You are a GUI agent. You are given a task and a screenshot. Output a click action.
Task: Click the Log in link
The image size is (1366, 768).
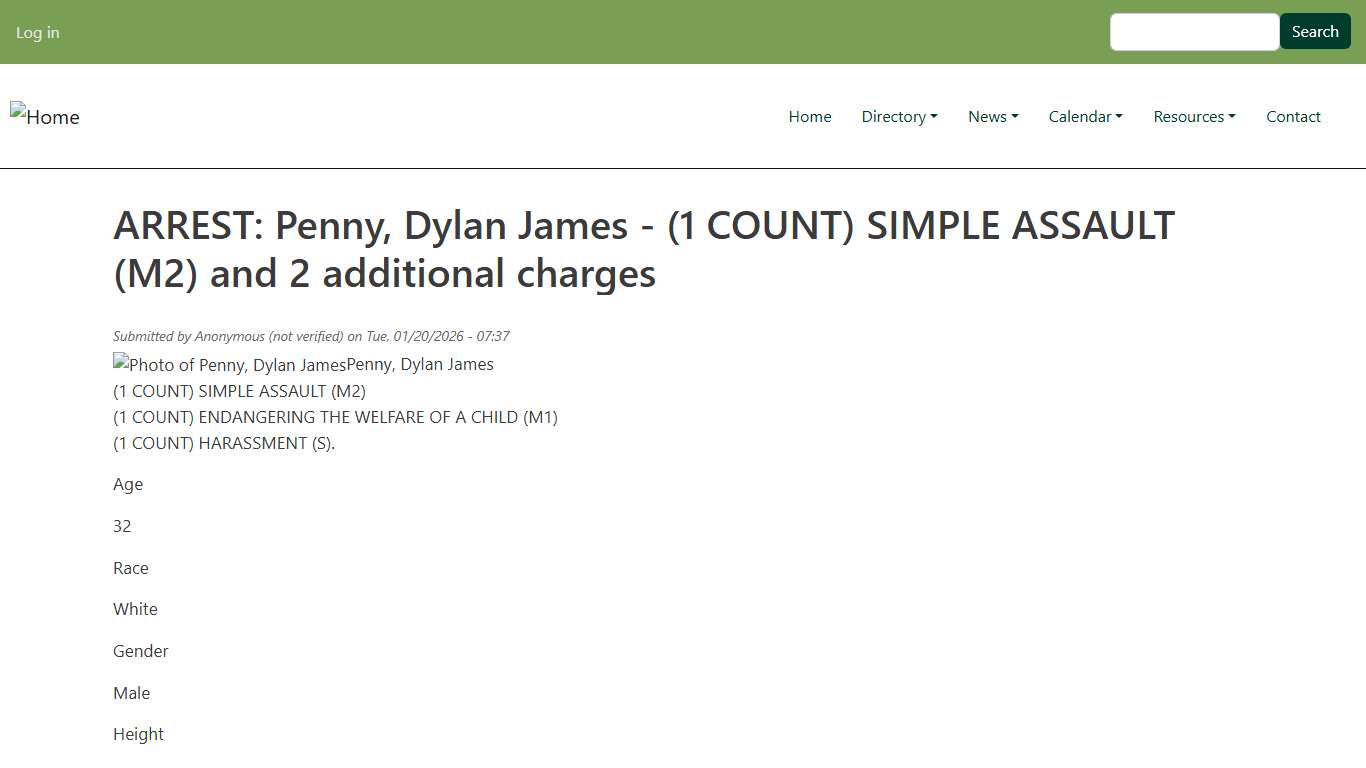[37, 32]
